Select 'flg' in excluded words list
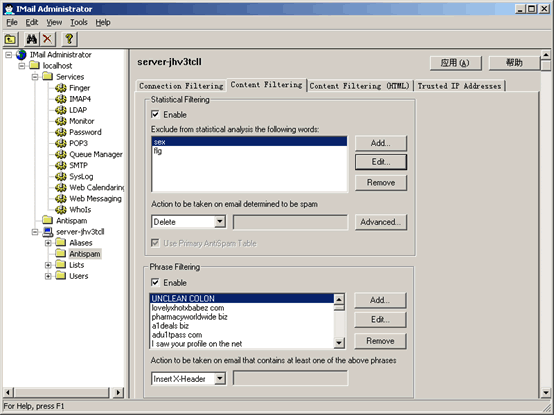The image size is (555, 416). pyautogui.click(x=249, y=151)
